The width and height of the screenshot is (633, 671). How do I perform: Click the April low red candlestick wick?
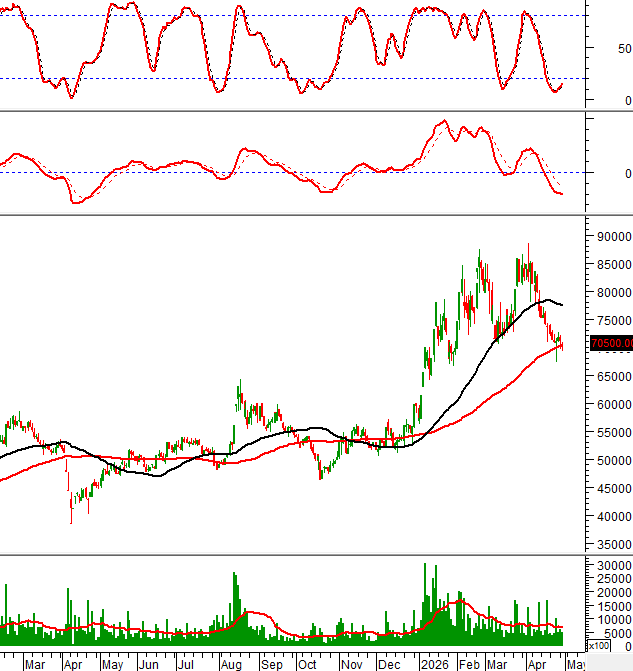71,508
